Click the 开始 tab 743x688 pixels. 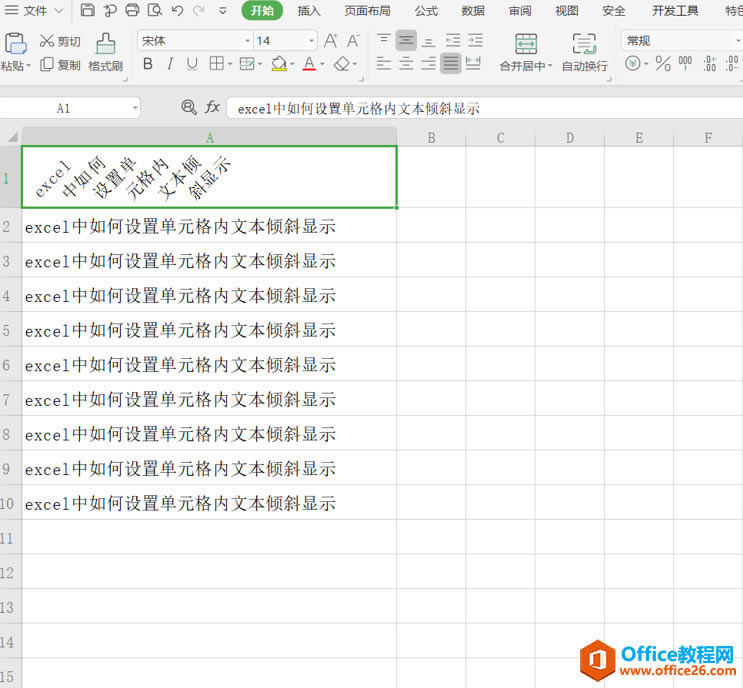pos(262,10)
